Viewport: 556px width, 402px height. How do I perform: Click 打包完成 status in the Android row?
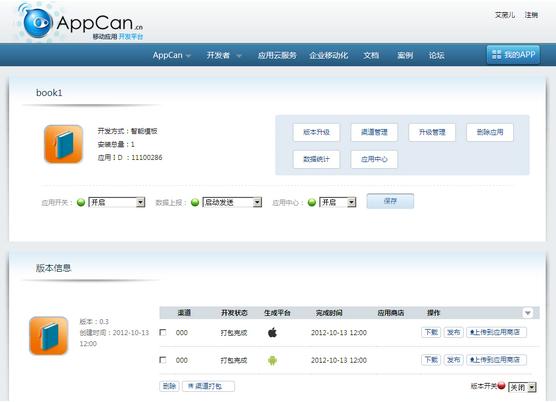pyautogui.click(x=234, y=361)
